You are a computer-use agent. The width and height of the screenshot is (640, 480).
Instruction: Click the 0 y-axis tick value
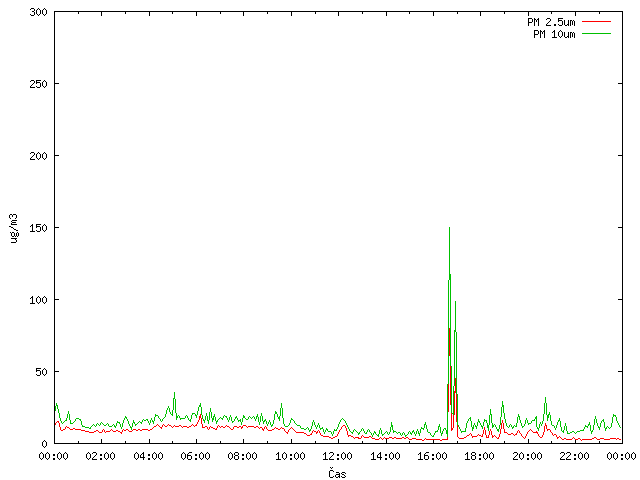coord(44,444)
